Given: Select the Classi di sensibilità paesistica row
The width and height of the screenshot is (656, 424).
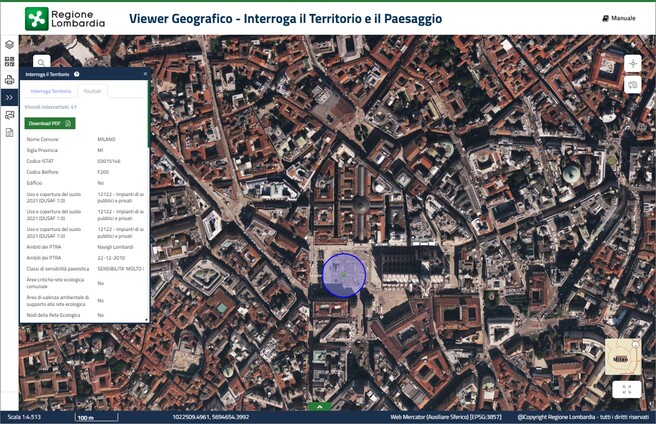Looking at the screenshot, I should tap(85, 269).
